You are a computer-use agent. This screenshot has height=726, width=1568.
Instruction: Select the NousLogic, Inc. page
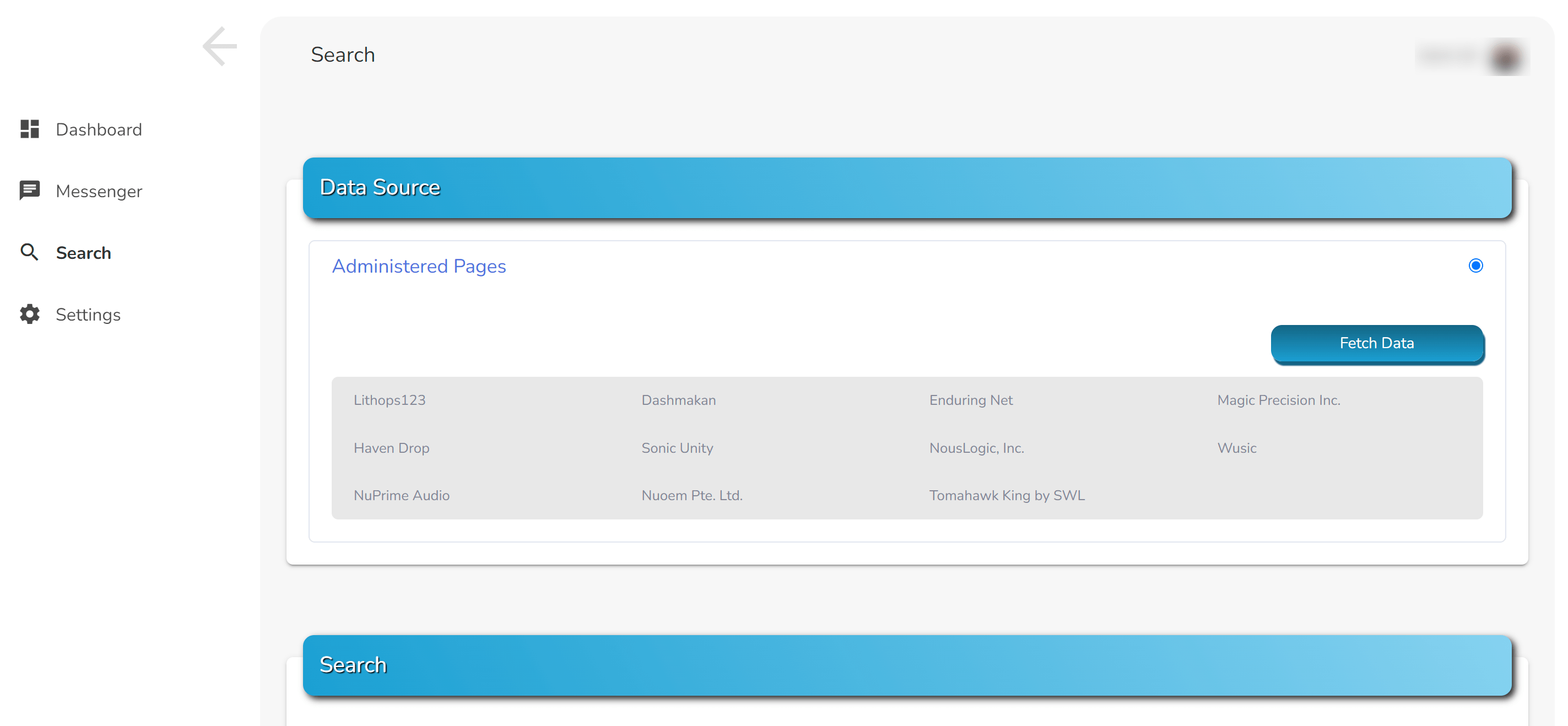point(977,448)
